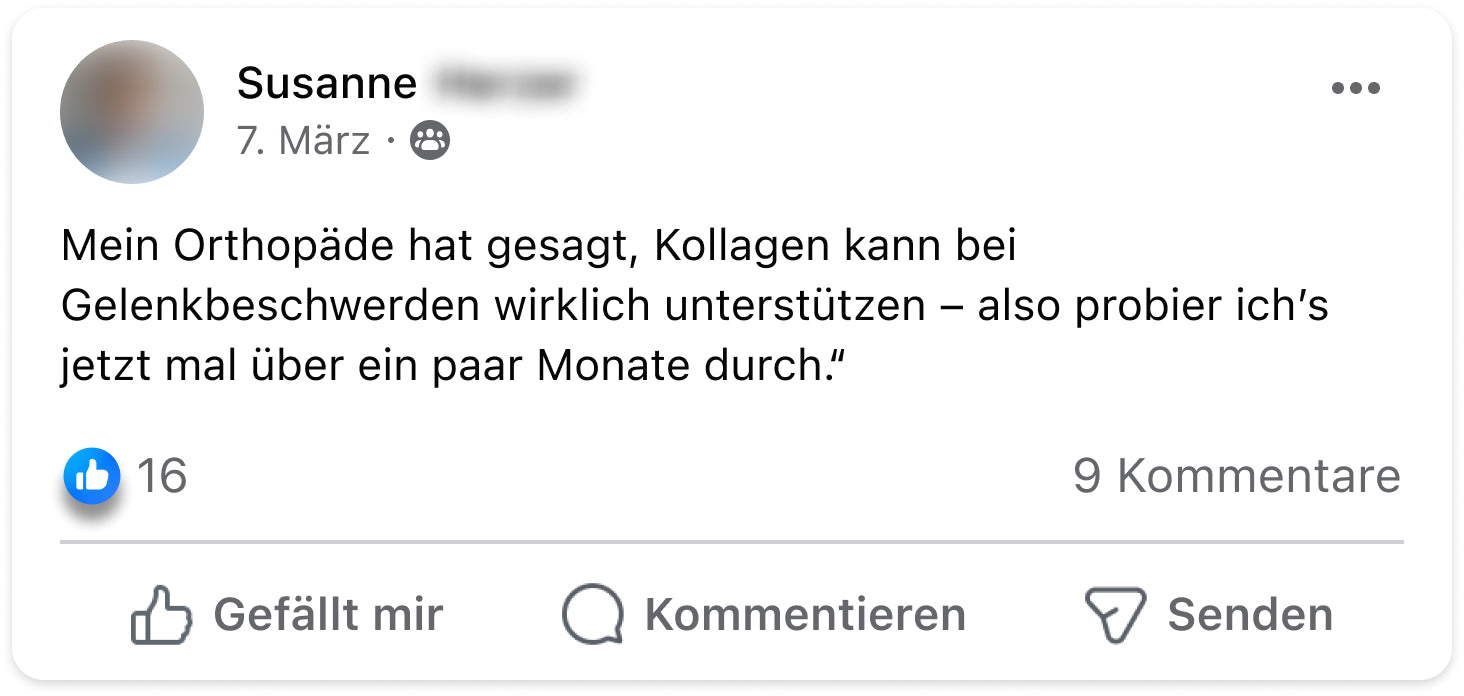The width and height of the screenshot is (1464, 696).
Task: Open Susanne's profile via her first name
Action: pyautogui.click(x=326, y=84)
